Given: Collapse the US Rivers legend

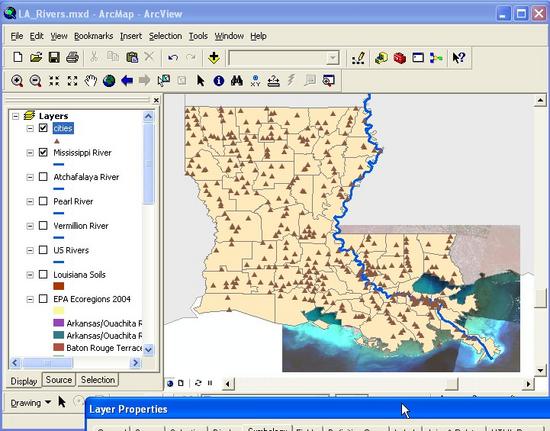Looking at the screenshot, I should (30, 250).
